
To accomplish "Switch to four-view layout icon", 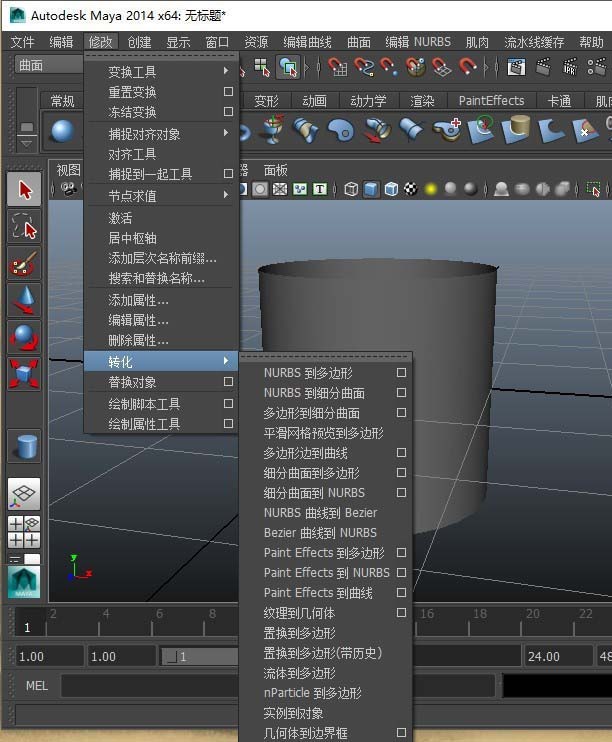I will coord(24,531).
